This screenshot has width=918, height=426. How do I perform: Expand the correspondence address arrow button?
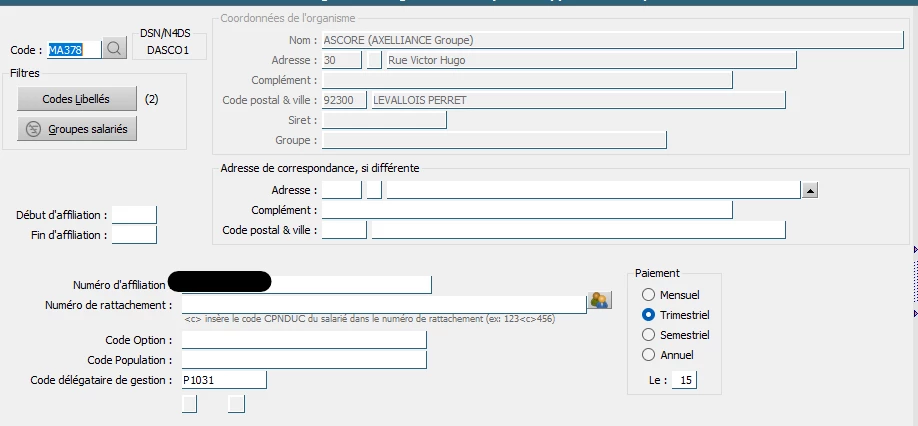810,190
